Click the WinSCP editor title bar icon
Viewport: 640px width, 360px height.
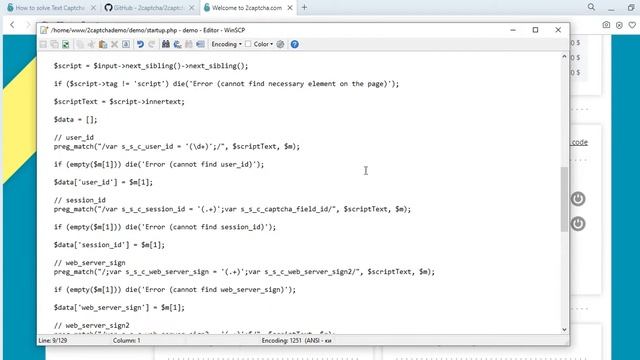pyautogui.click(x=44, y=30)
